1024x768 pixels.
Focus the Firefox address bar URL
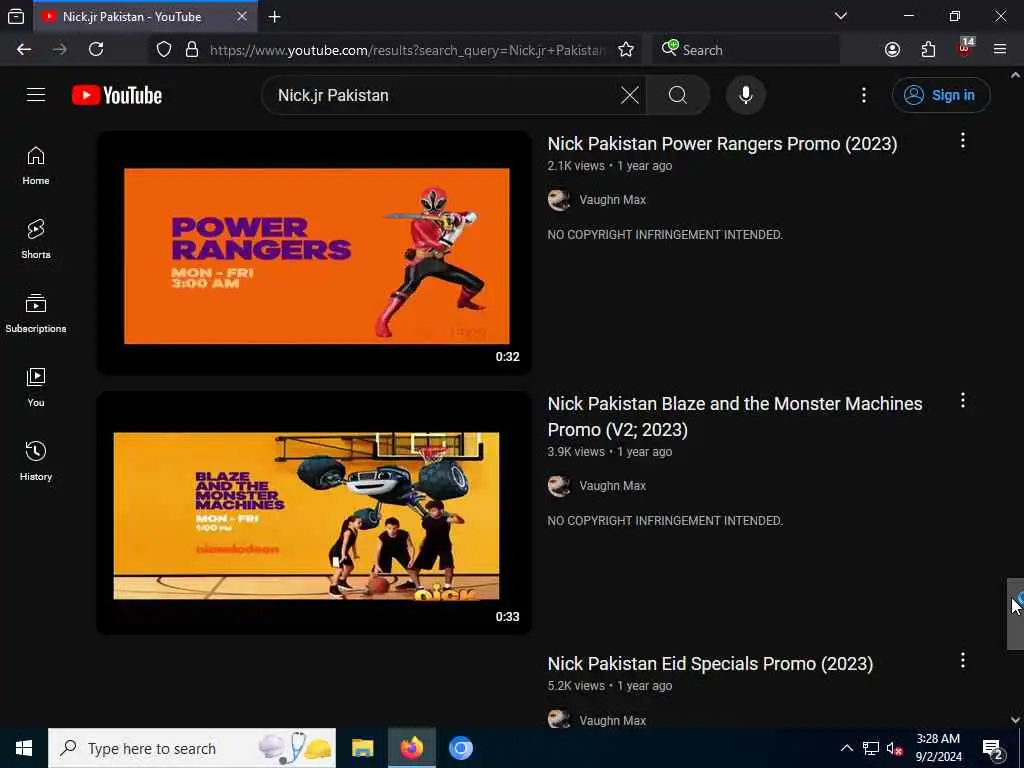click(406, 50)
